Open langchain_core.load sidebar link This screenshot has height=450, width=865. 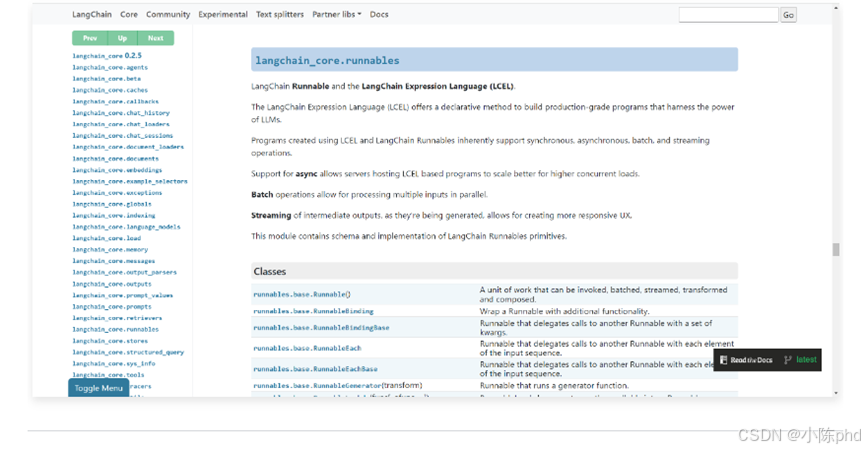click(106, 238)
